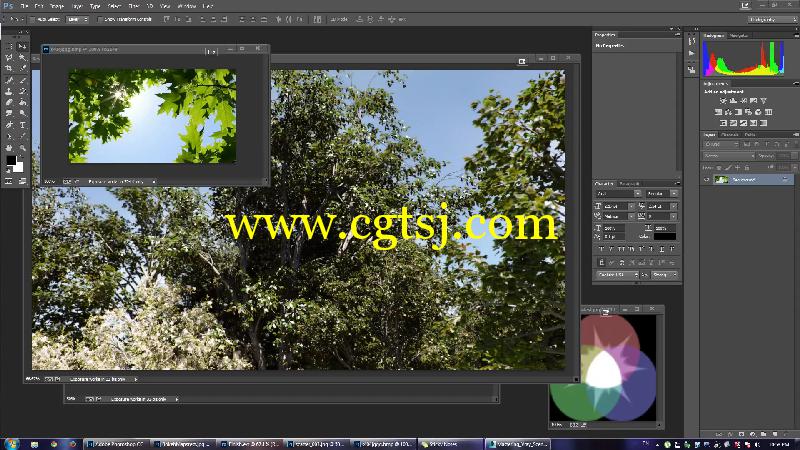Open the Image menu

(x=56, y=6)
